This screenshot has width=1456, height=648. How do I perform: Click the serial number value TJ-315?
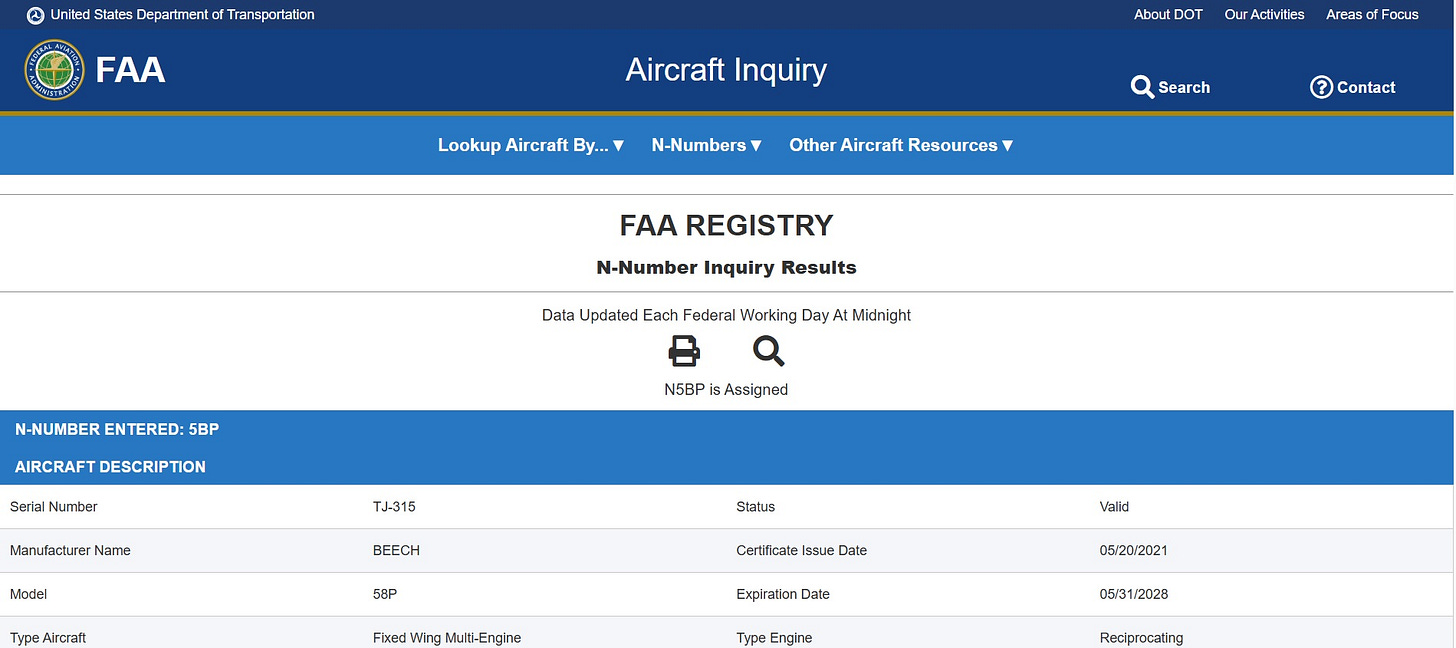point(394,507)
